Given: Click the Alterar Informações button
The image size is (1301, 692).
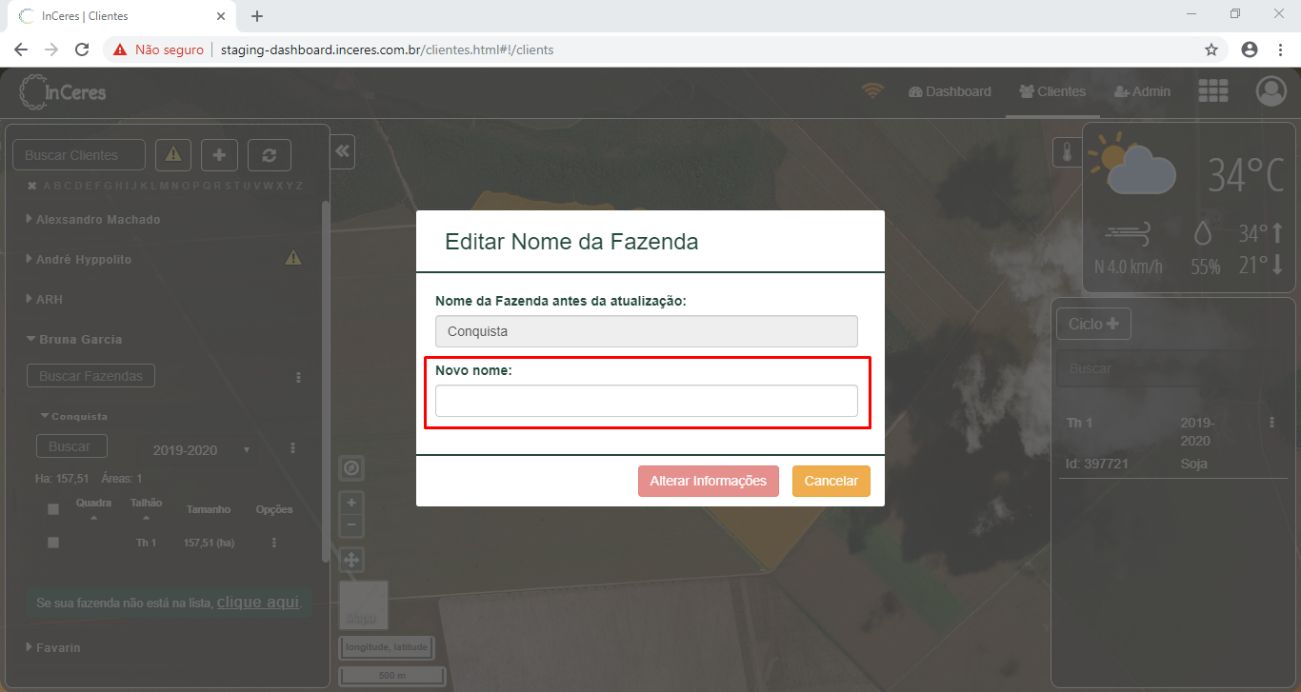Looking at the screenshot, I should pos(708,481).
